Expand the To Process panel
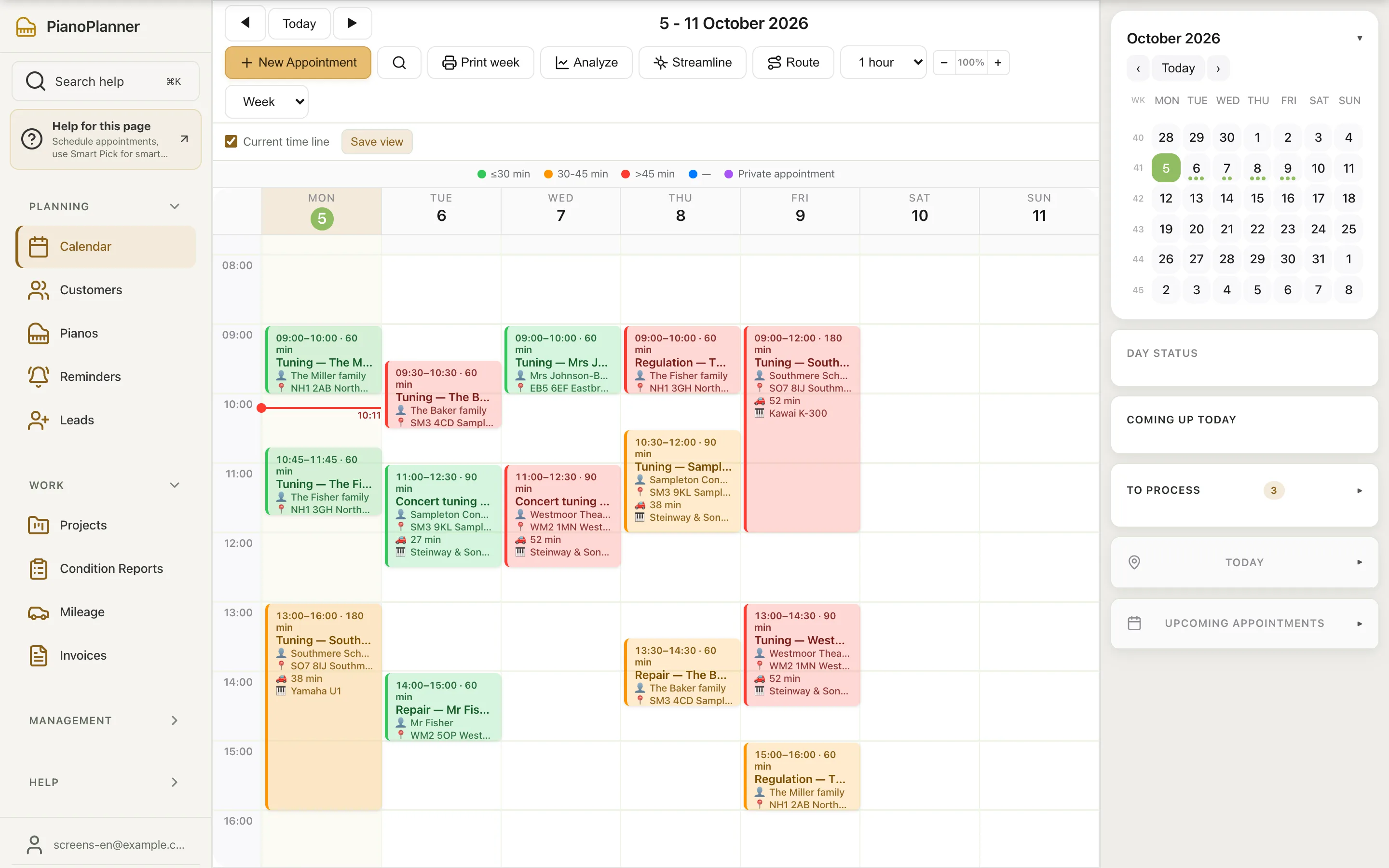 (x=1359, y=490)
